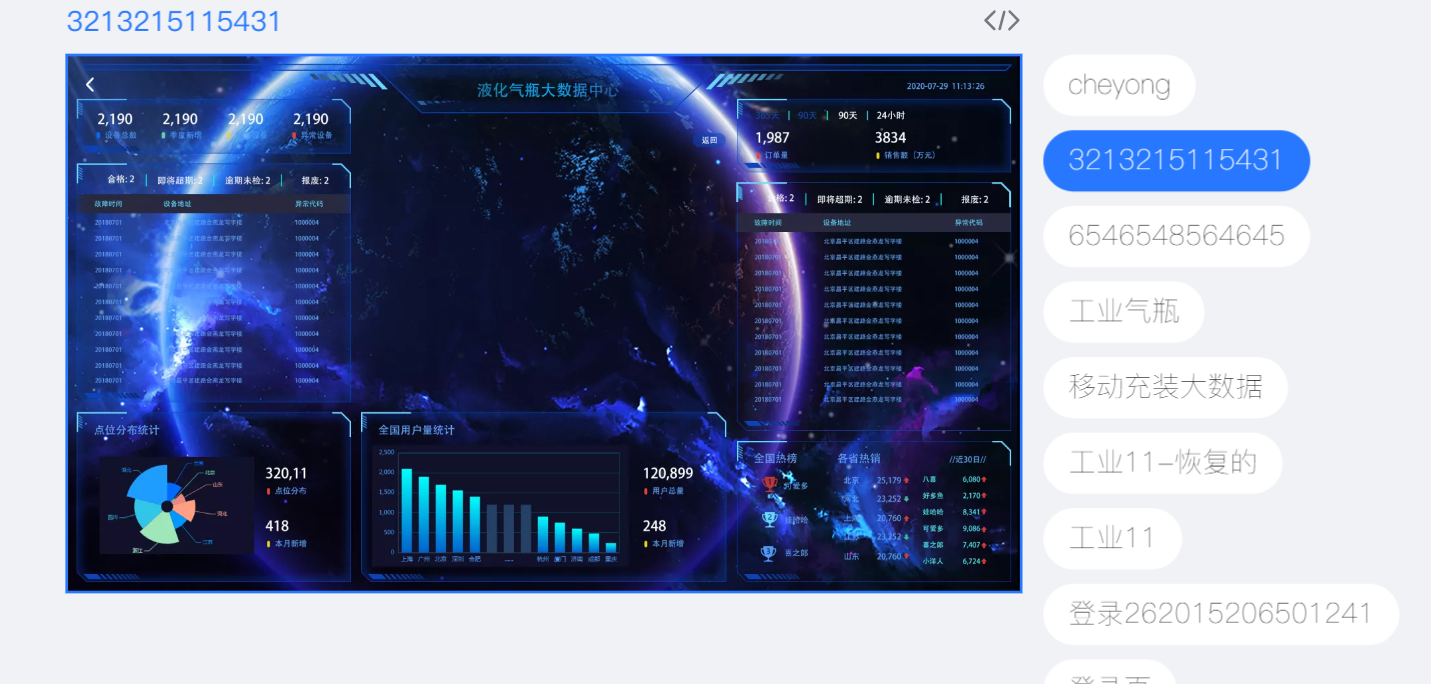Click the gold first-place trophy icon
This screenshot has width=1431, height=684.
click(x=770, y=483)
